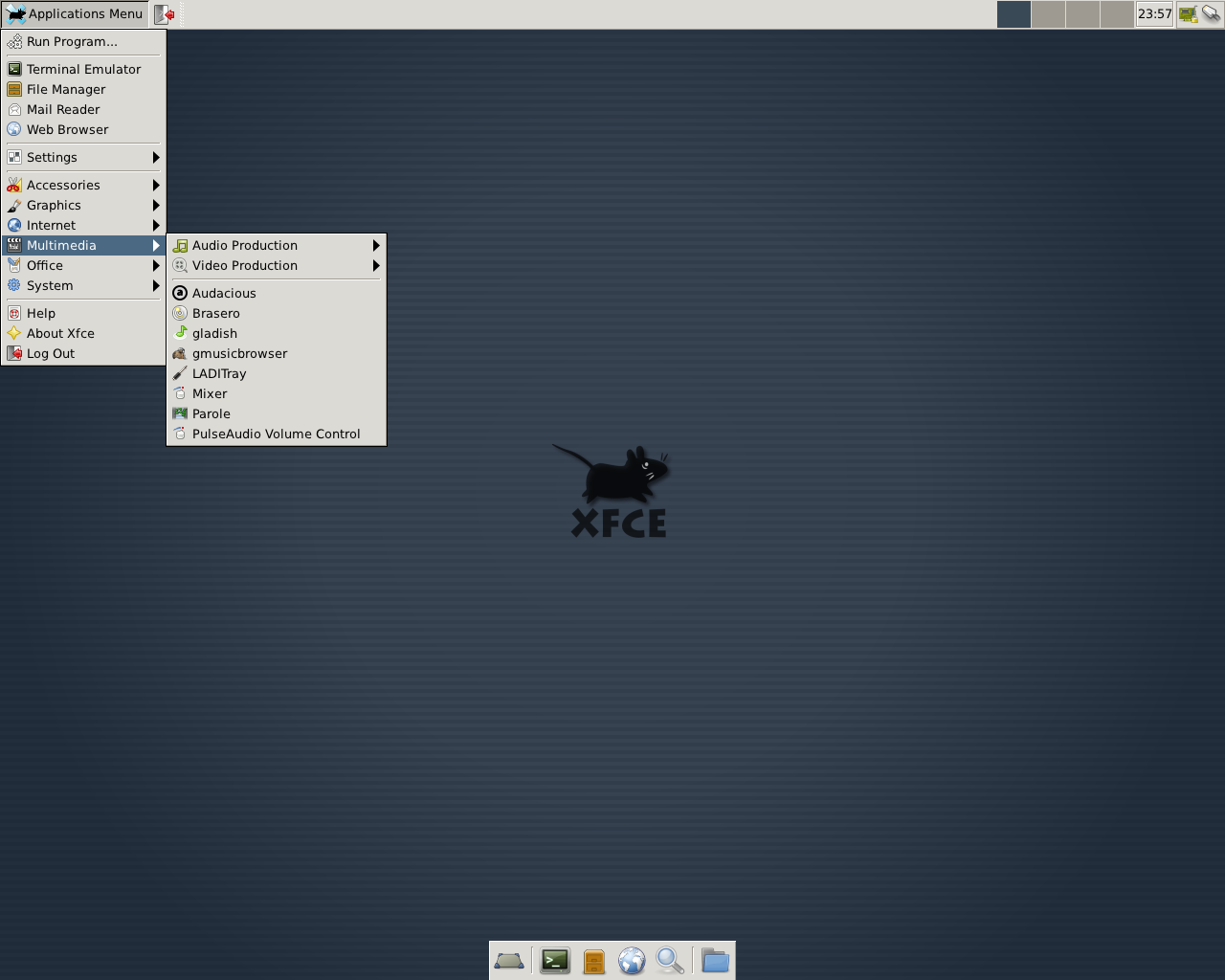The image size is (1225, 980).
Task: Highlight the Multimedia menu category
Action: click(x=83, y=245)
